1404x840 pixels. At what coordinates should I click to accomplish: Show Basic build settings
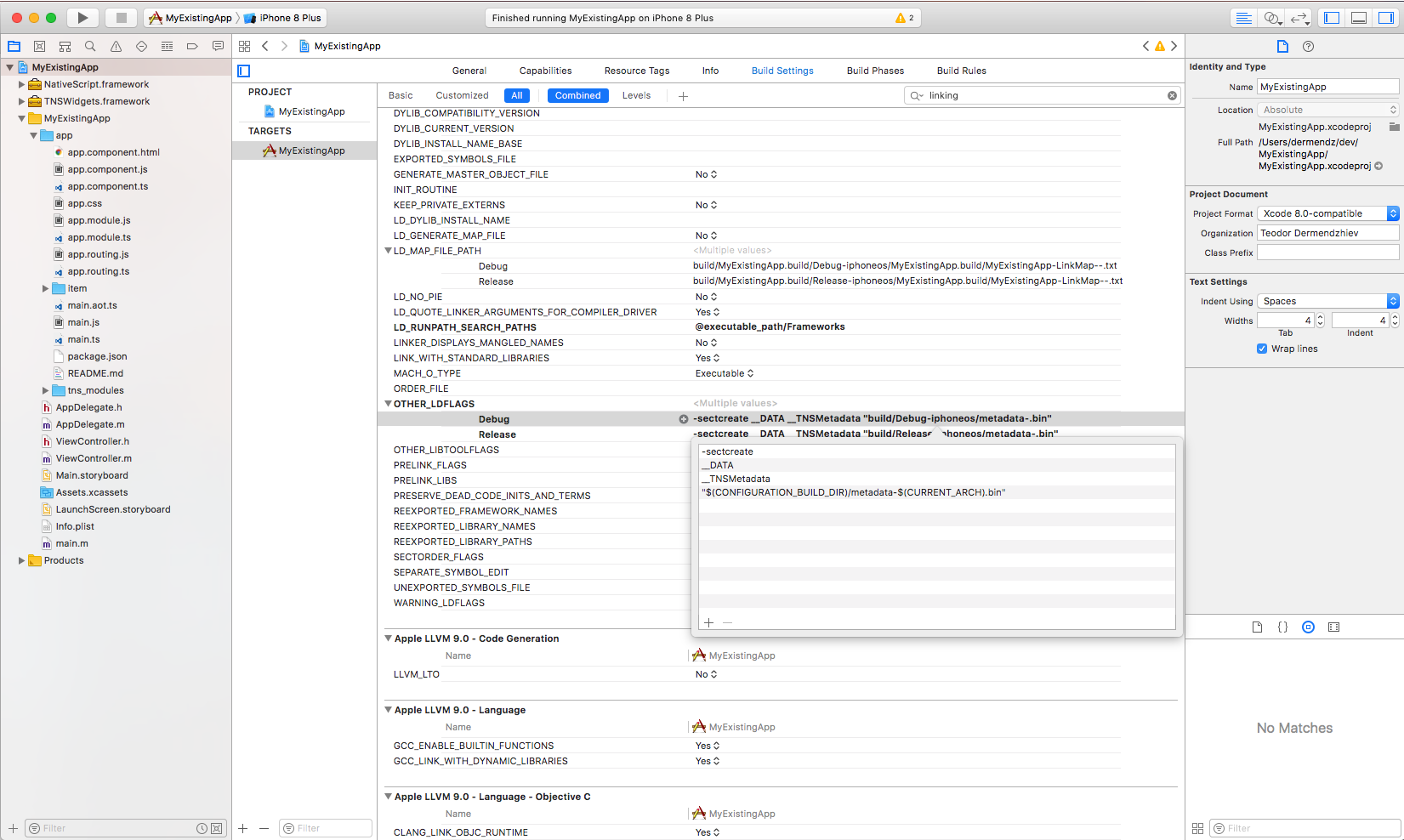pyautogui.click(x=401, y=95)
